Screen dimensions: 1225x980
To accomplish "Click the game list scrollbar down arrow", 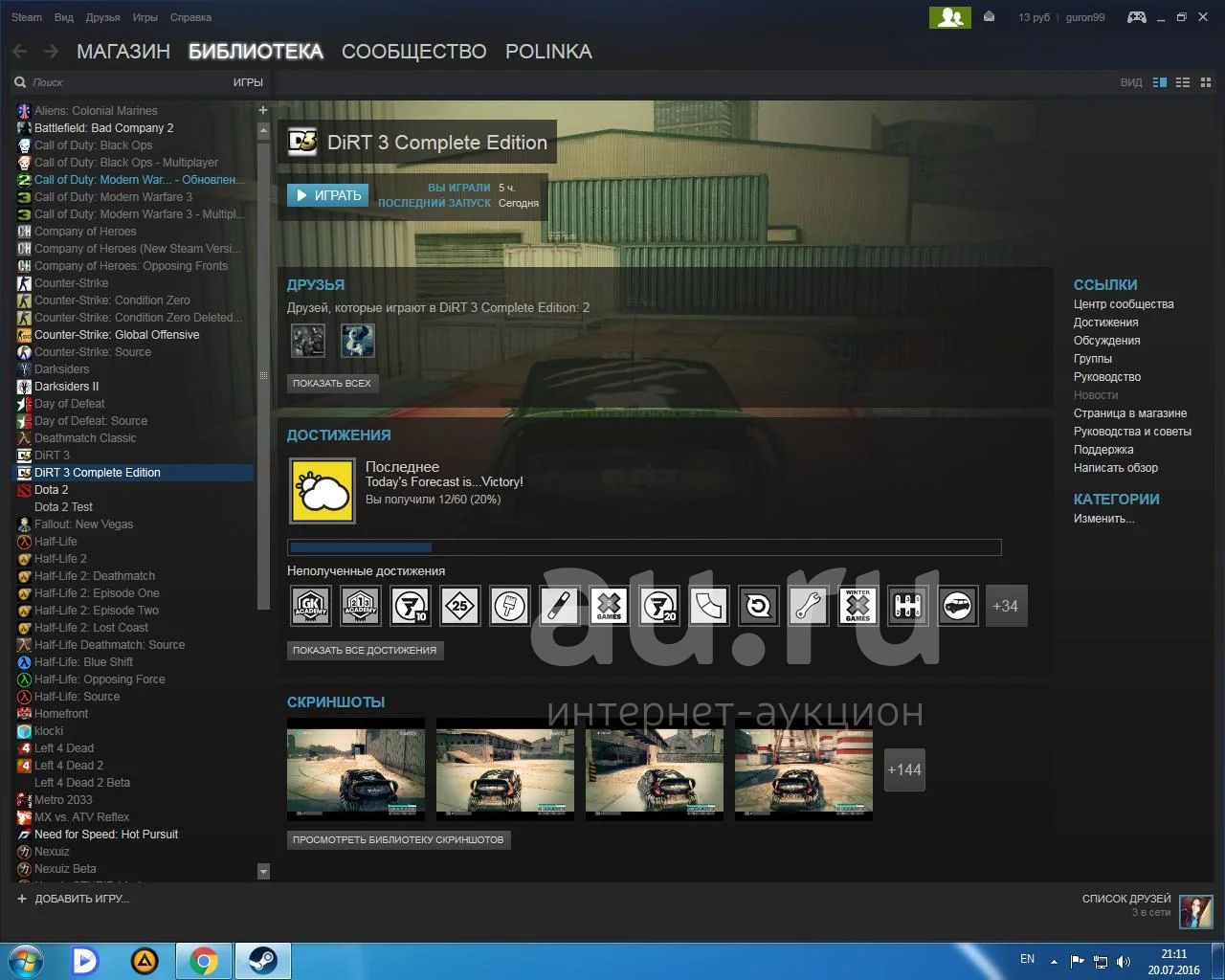I will pyautogui.click(x=263, y=871).
